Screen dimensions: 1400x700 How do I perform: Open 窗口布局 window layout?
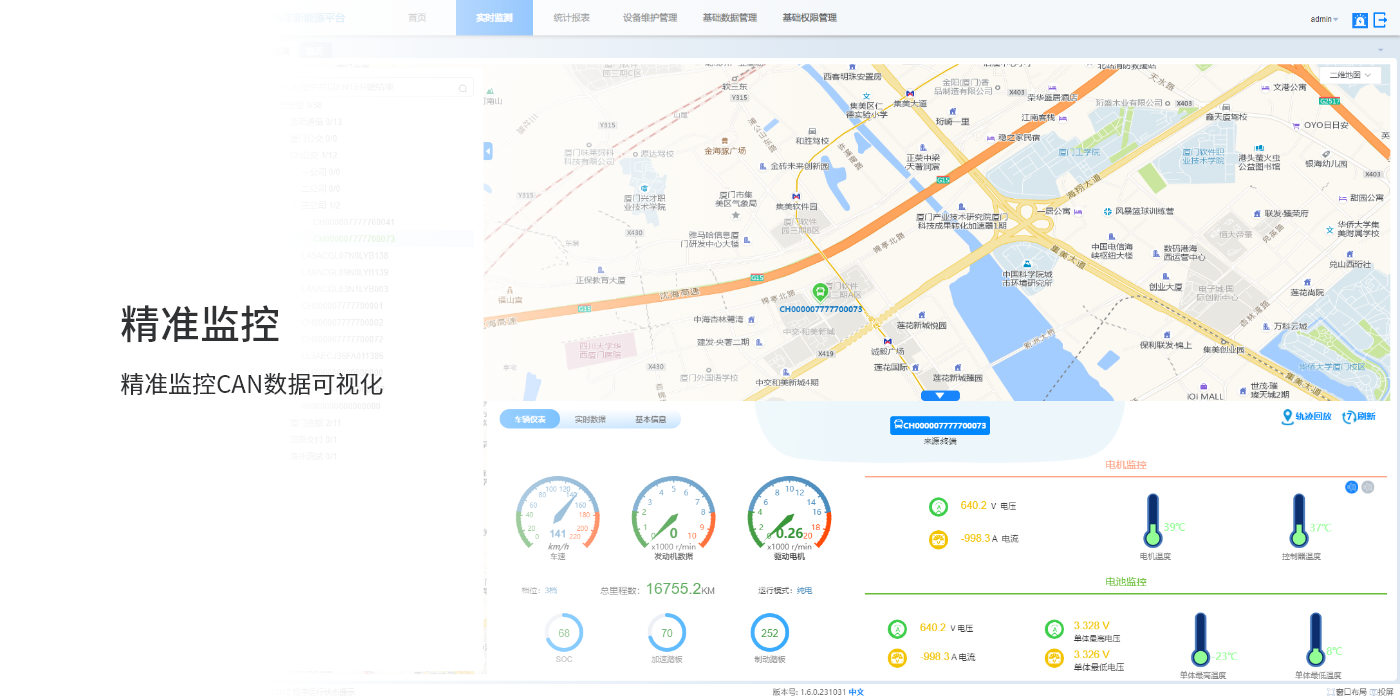1347,692
